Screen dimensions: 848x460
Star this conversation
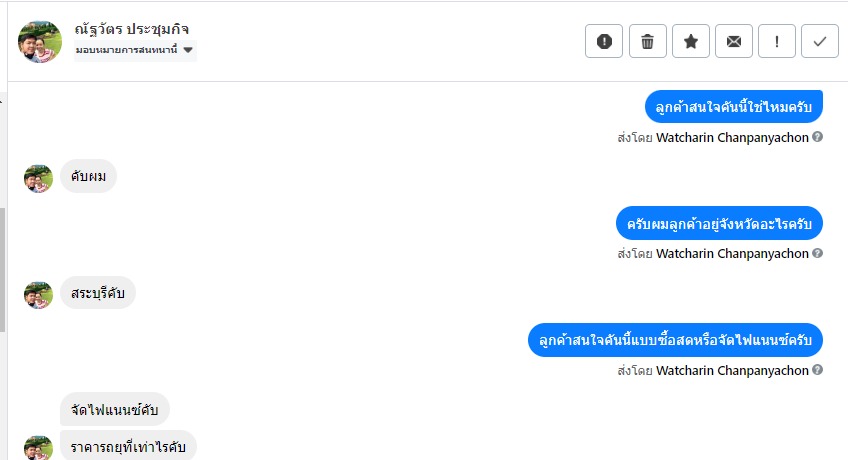pos(690,41)
